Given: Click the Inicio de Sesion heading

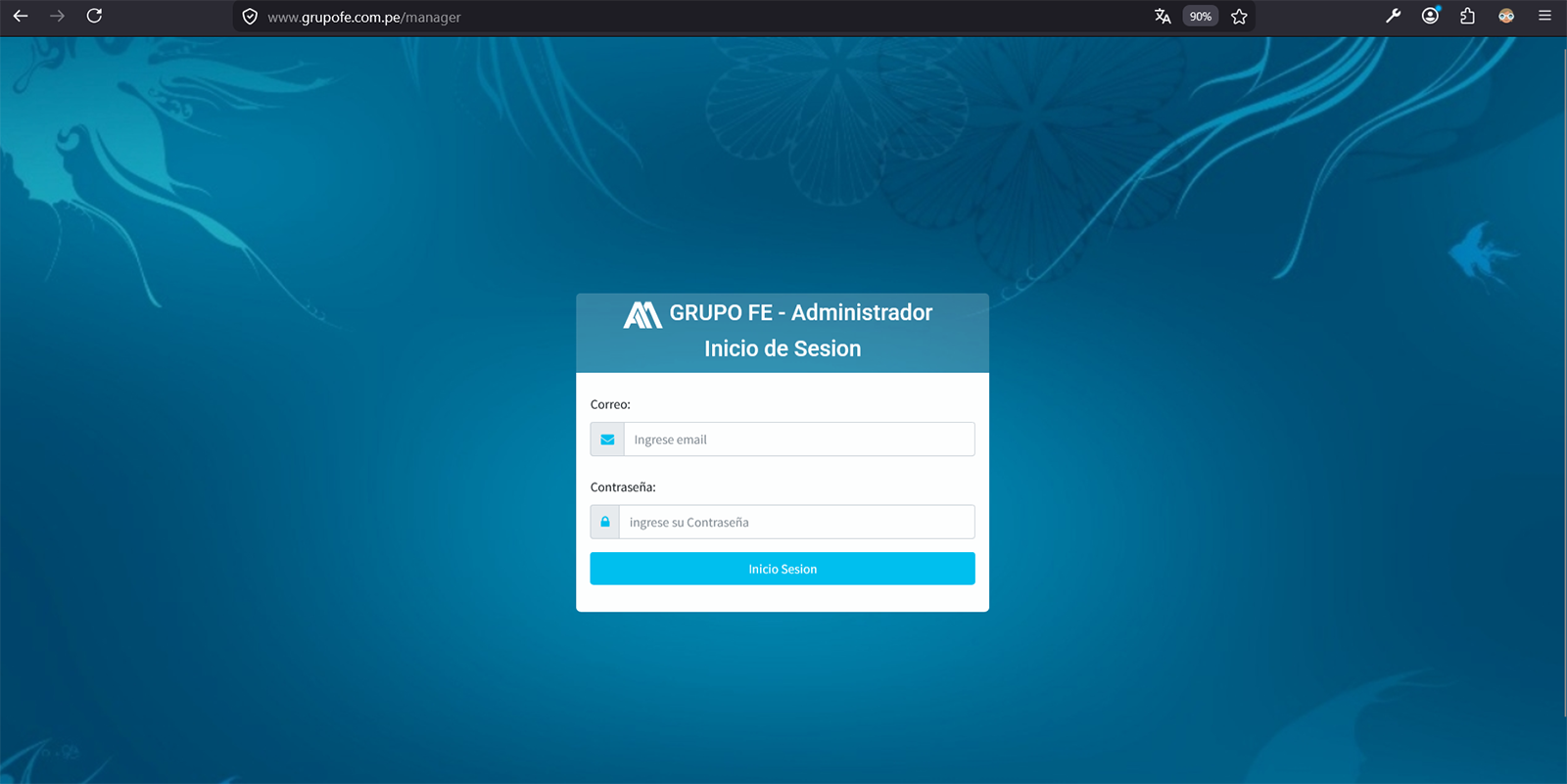Looking at the screenshot, I should [783, 348].
